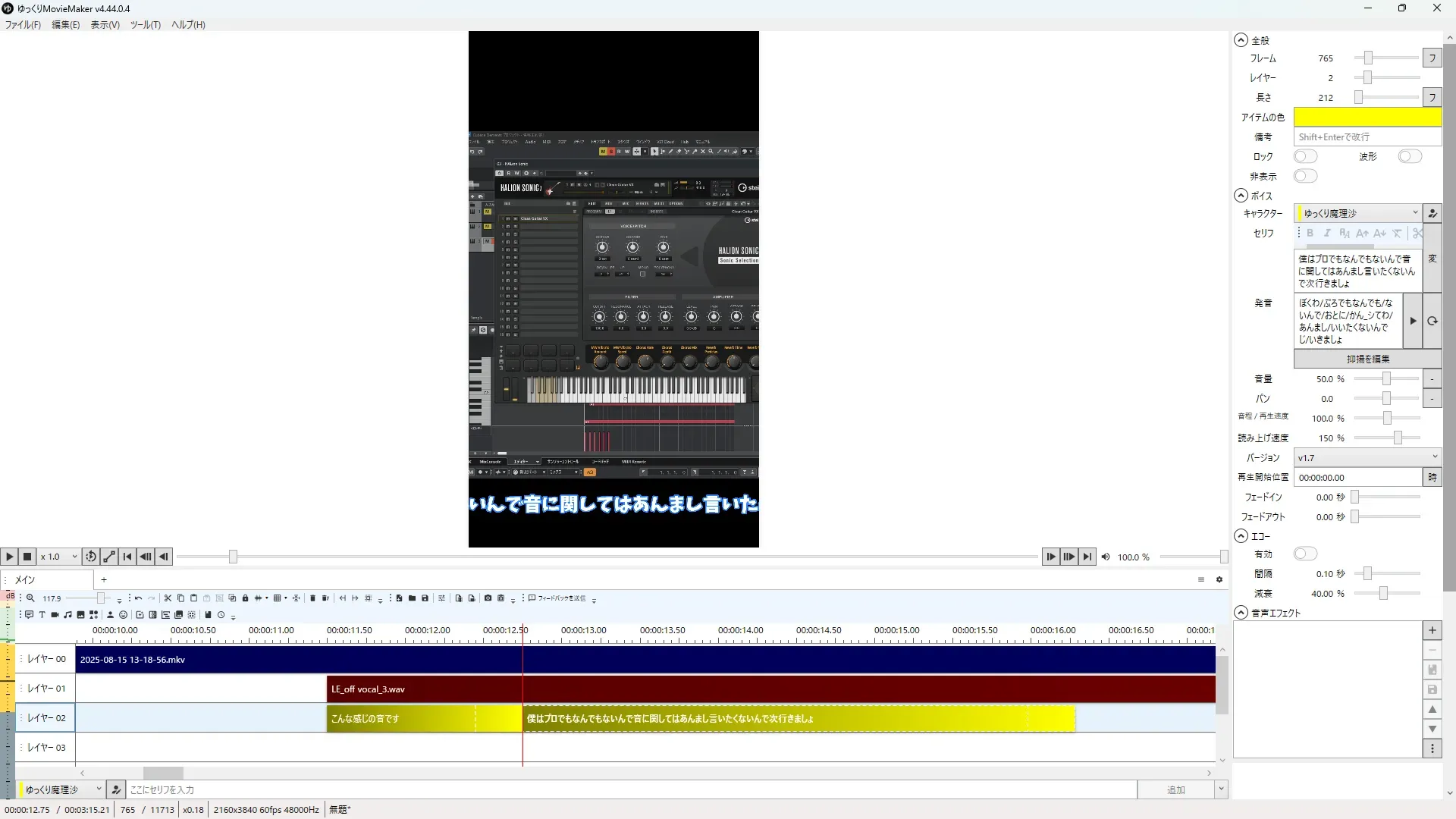1456x819 pixels.
Task: Click the undo arrow icon
Action: tap(138, 598)
